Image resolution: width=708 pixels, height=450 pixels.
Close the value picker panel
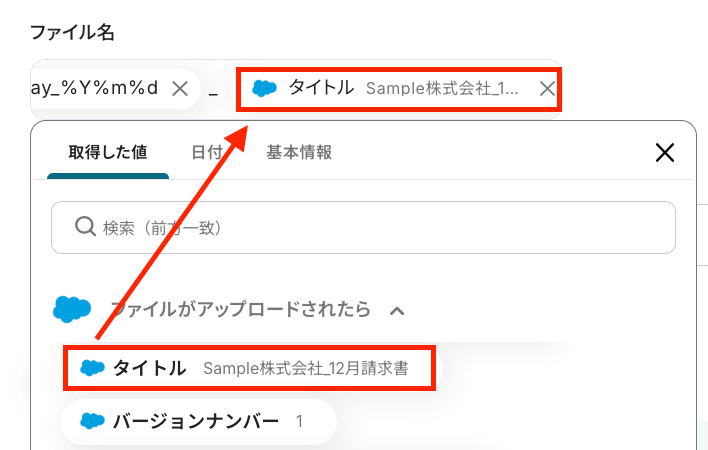pyautogui.click(x=664, y=152)
